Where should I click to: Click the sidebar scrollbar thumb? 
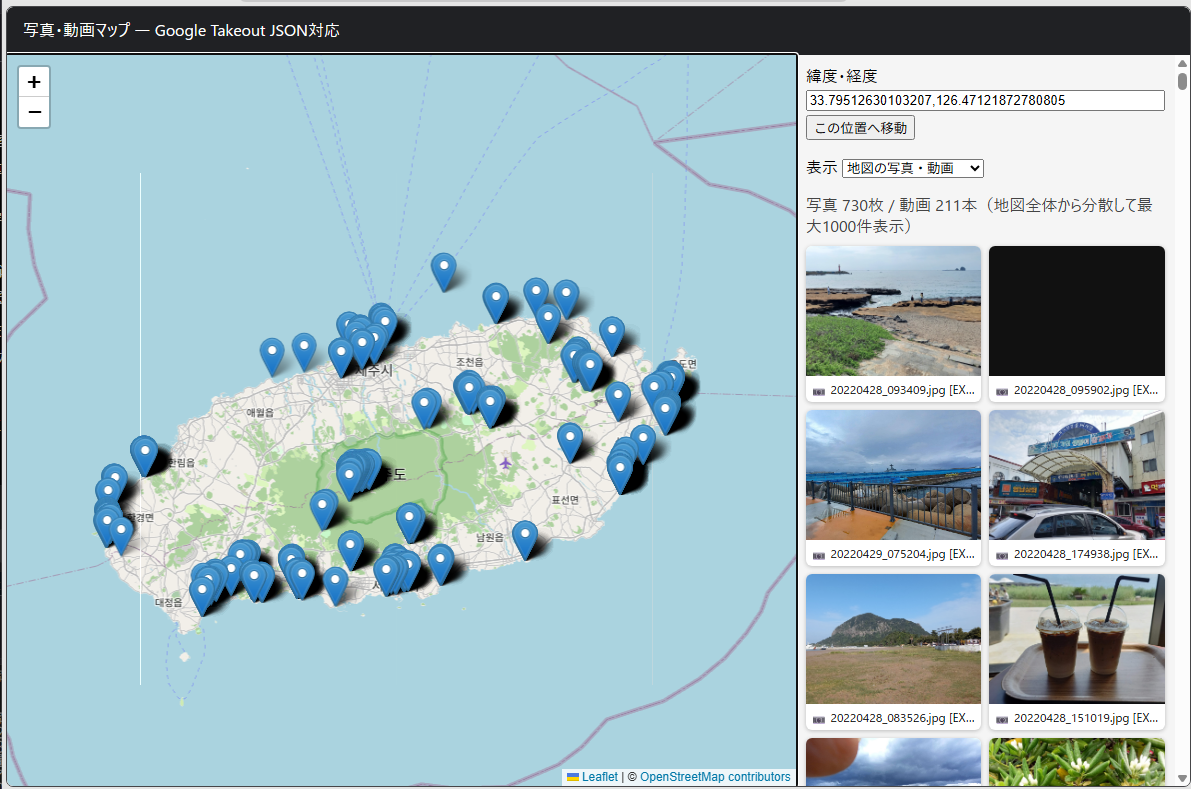1182,81
